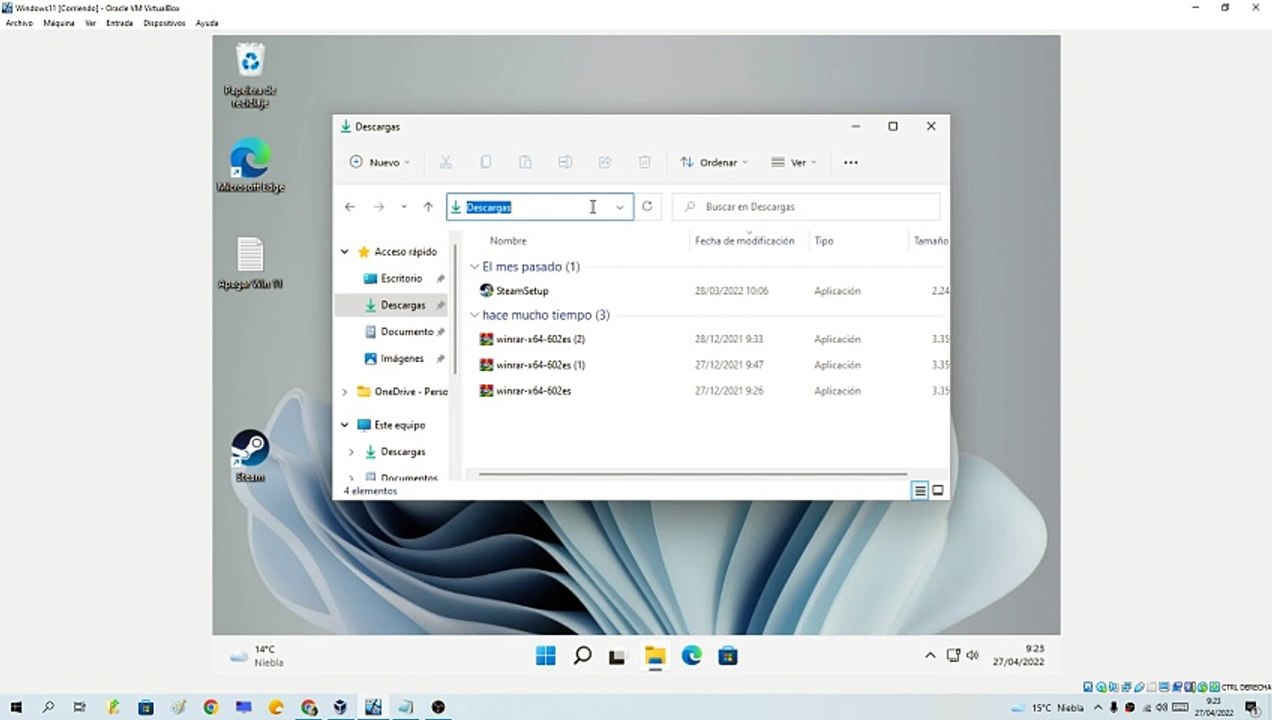The height and width of the screenshot is (720, 1272).
Task: Open the VirtualBox Máquina menu
Action: 58,22
